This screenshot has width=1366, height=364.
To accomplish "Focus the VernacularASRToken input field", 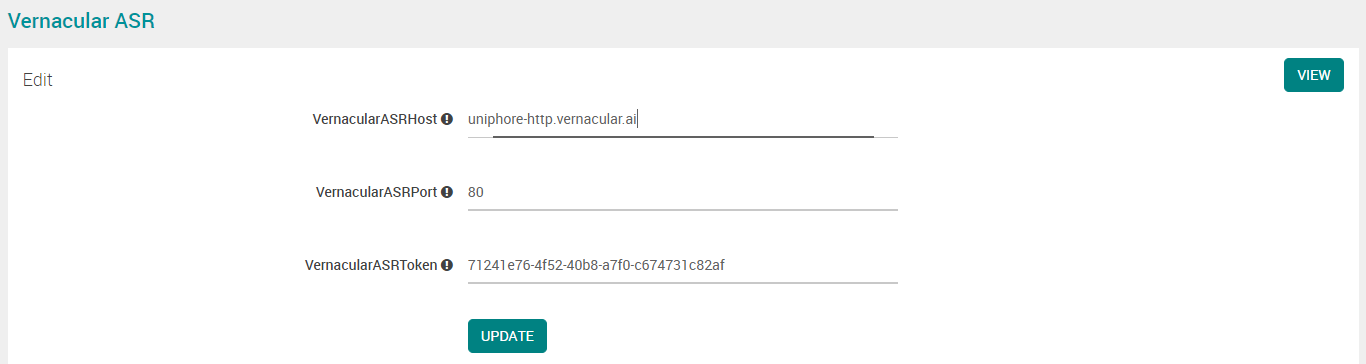I will point(683,265).
